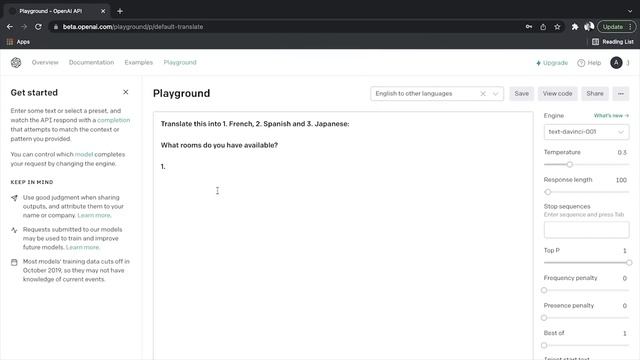Click the line 'What rooms do you have available?'

tap(219, 145)
